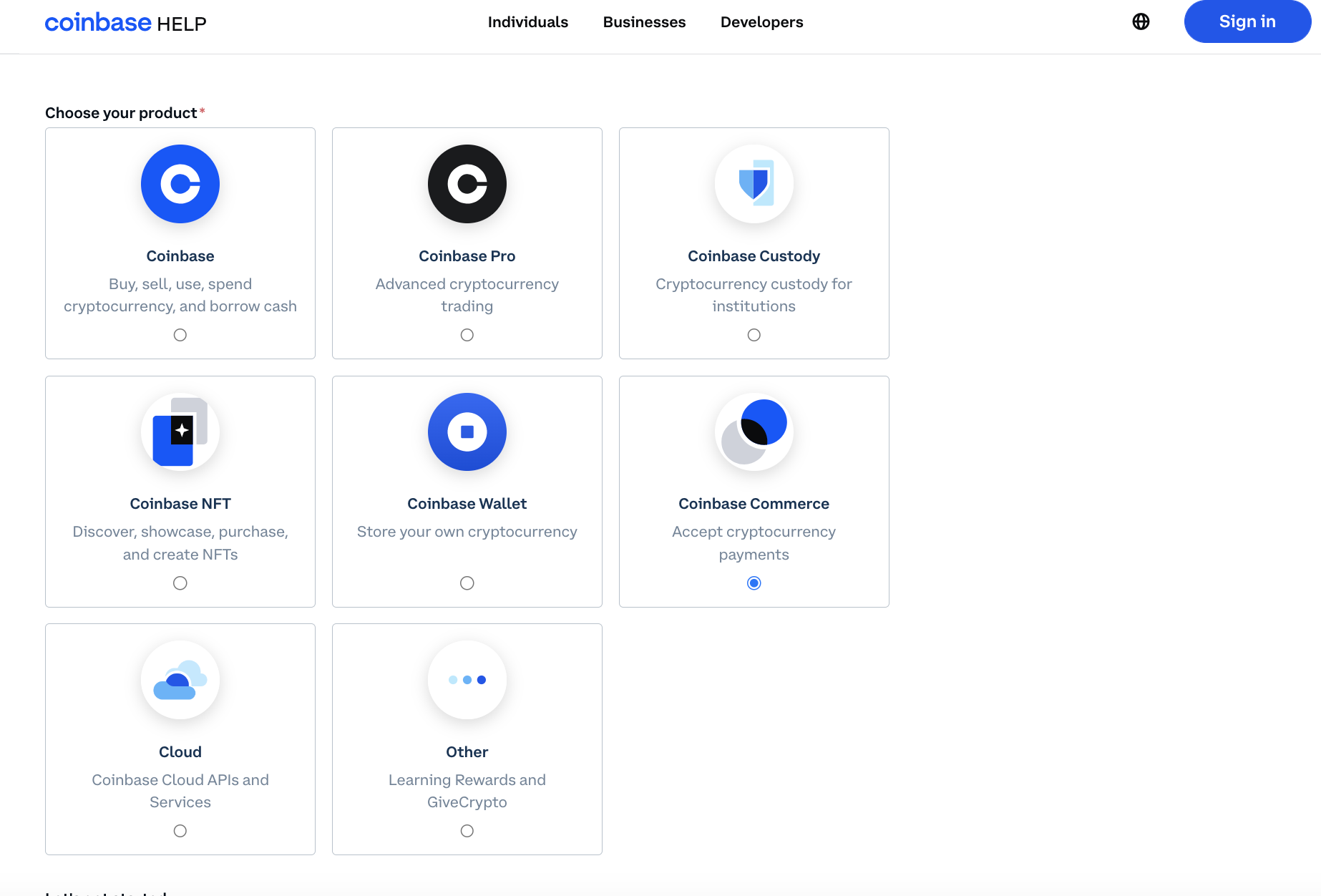Select the Coinbase NFT radio button

click(180, 583)
